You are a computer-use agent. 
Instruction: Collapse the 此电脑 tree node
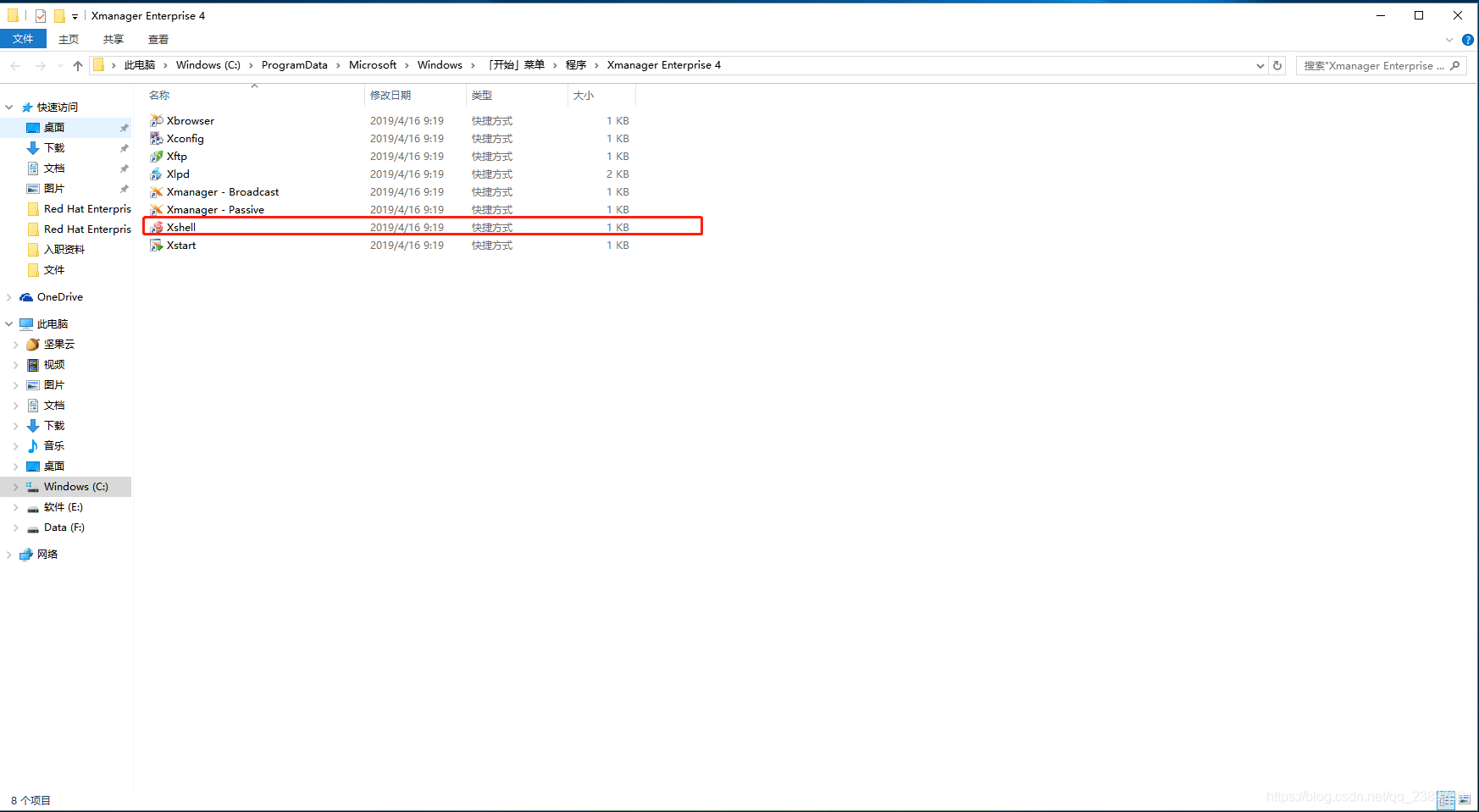(x=9, y=324)
